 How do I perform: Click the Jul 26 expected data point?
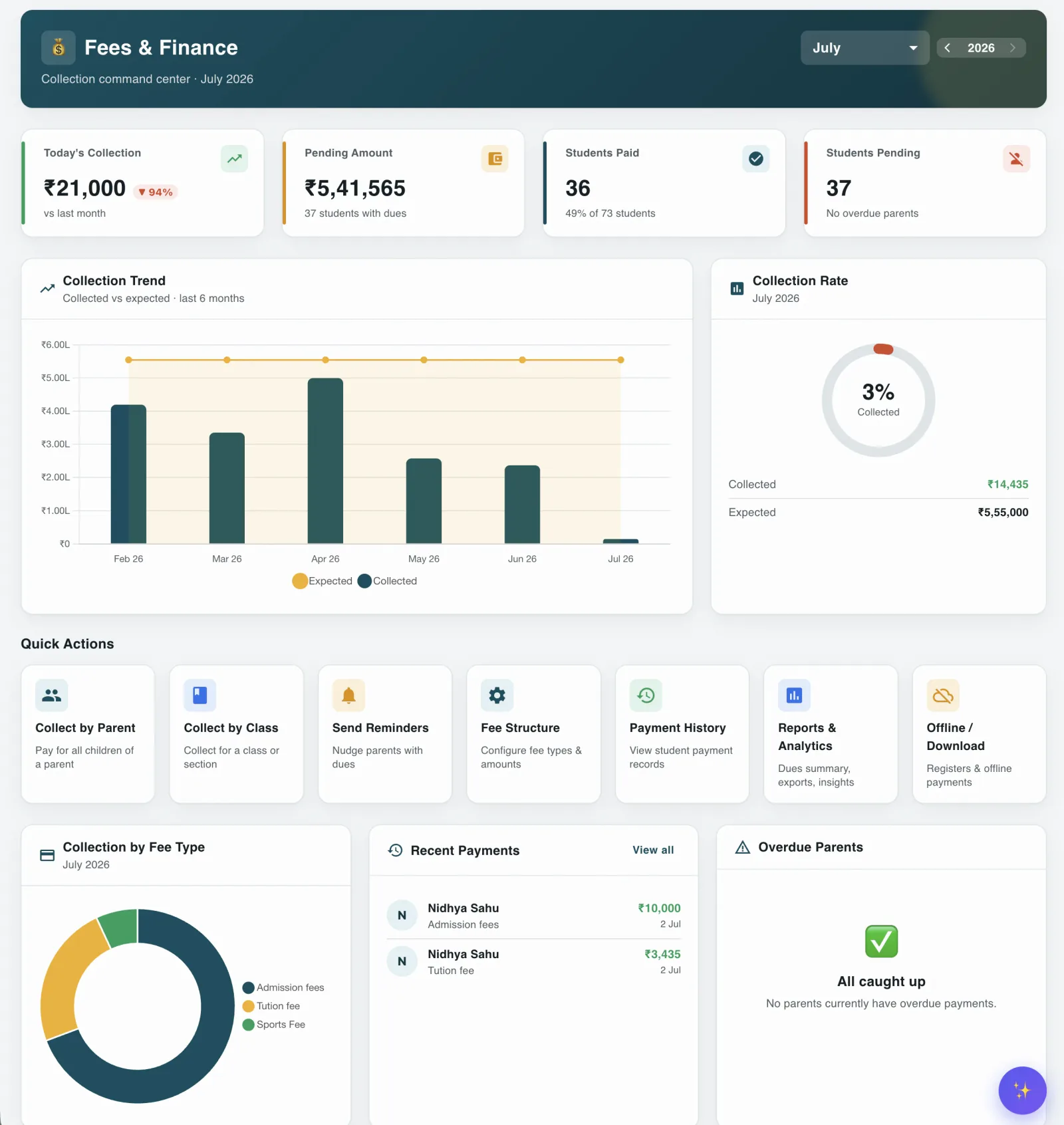[x=620, y=360]
